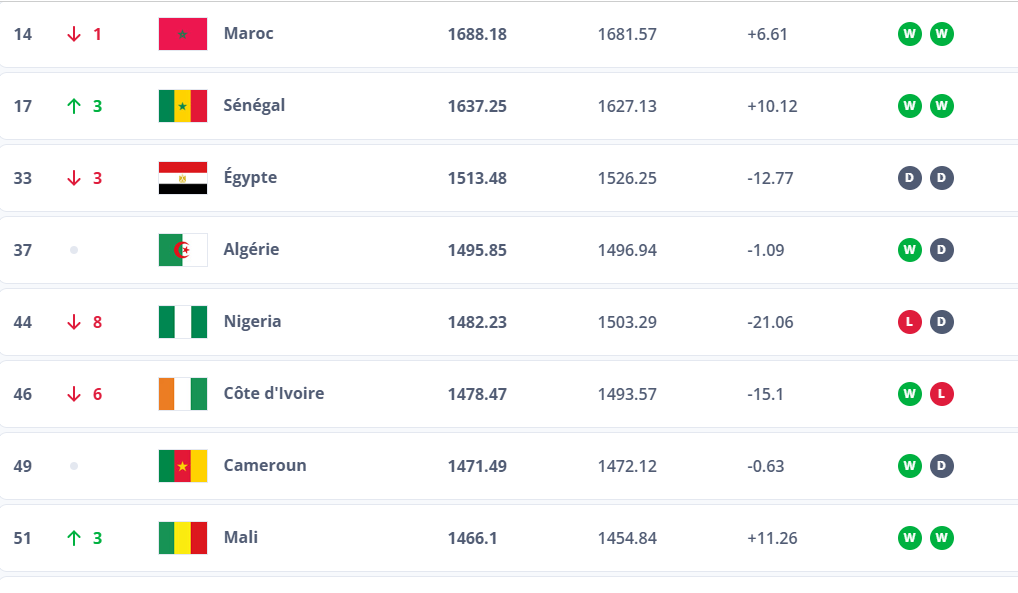This screenshot has width=1018, height=593.
Task: Click the Mali flag icon
Action: pos(183,538)
